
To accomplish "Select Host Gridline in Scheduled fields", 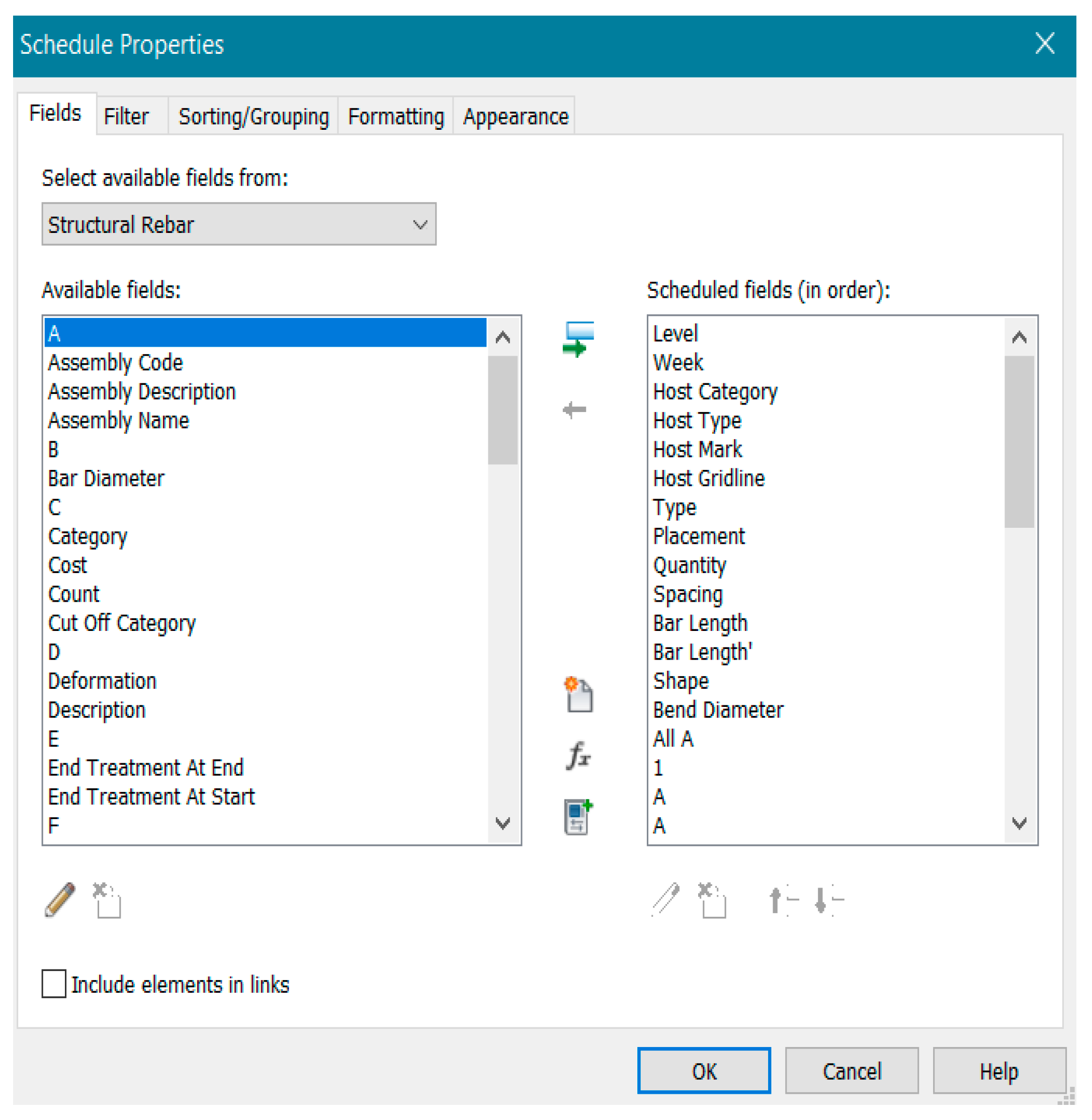I will [709, 478].
